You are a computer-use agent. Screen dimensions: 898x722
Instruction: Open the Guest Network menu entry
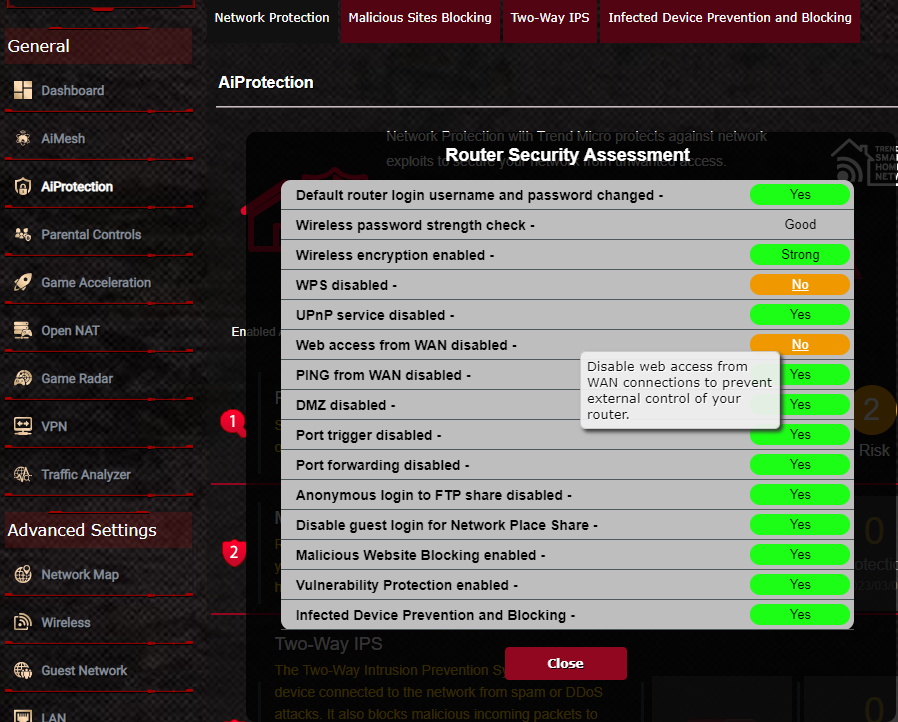coord(84,670)
